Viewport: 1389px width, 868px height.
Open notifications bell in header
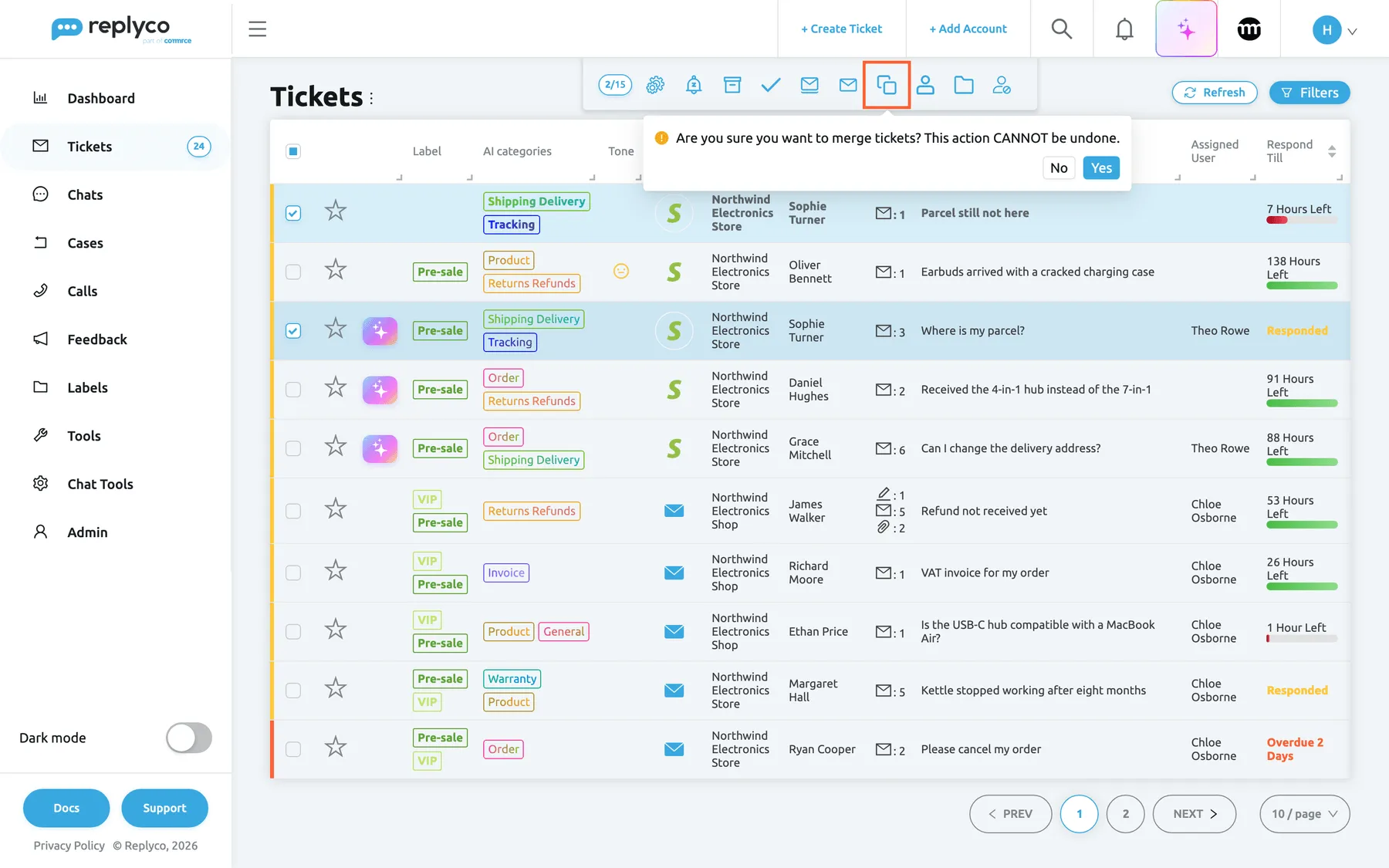point(1124,29)
